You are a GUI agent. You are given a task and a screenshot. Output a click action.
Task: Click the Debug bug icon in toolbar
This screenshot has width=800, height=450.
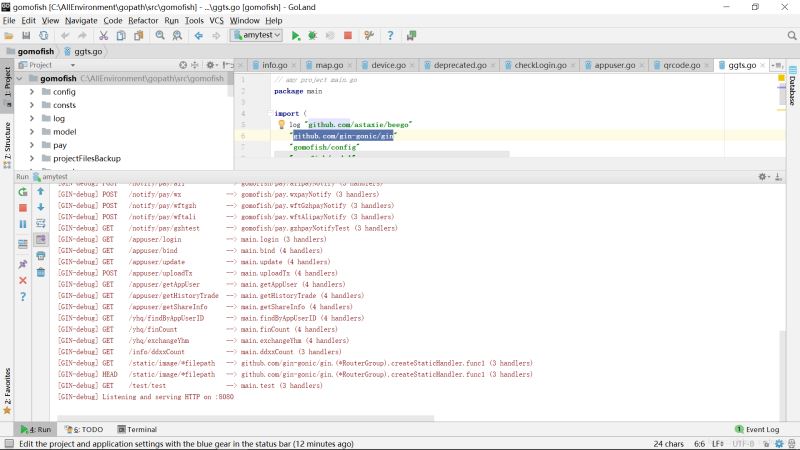313,36
